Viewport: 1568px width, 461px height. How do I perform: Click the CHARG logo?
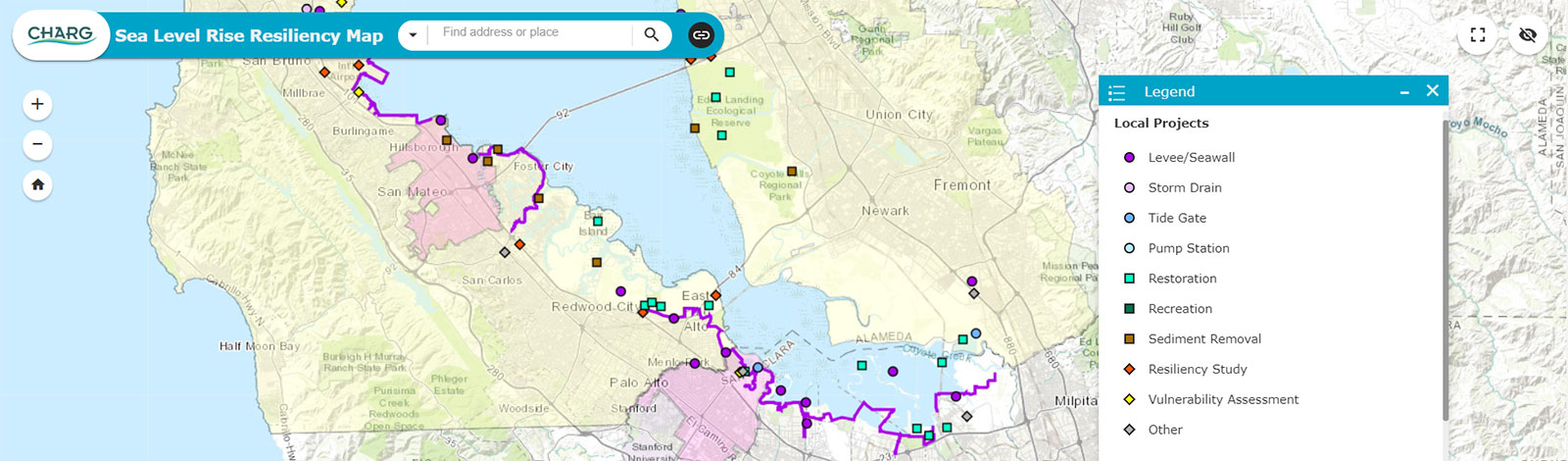point(61,35)
